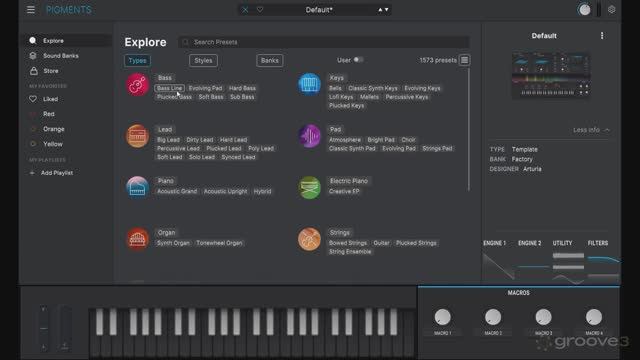Filter by Tonewheel Organ tag
This screenshot has height=360, width=640.
pyautogui.click(x=219, y=243)
